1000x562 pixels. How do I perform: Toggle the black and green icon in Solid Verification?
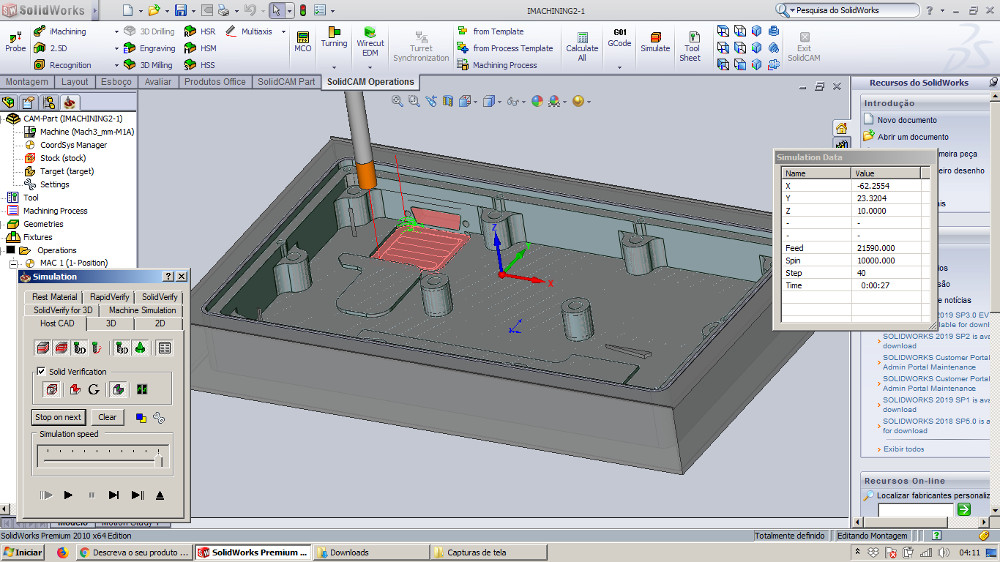pos(142,389)
